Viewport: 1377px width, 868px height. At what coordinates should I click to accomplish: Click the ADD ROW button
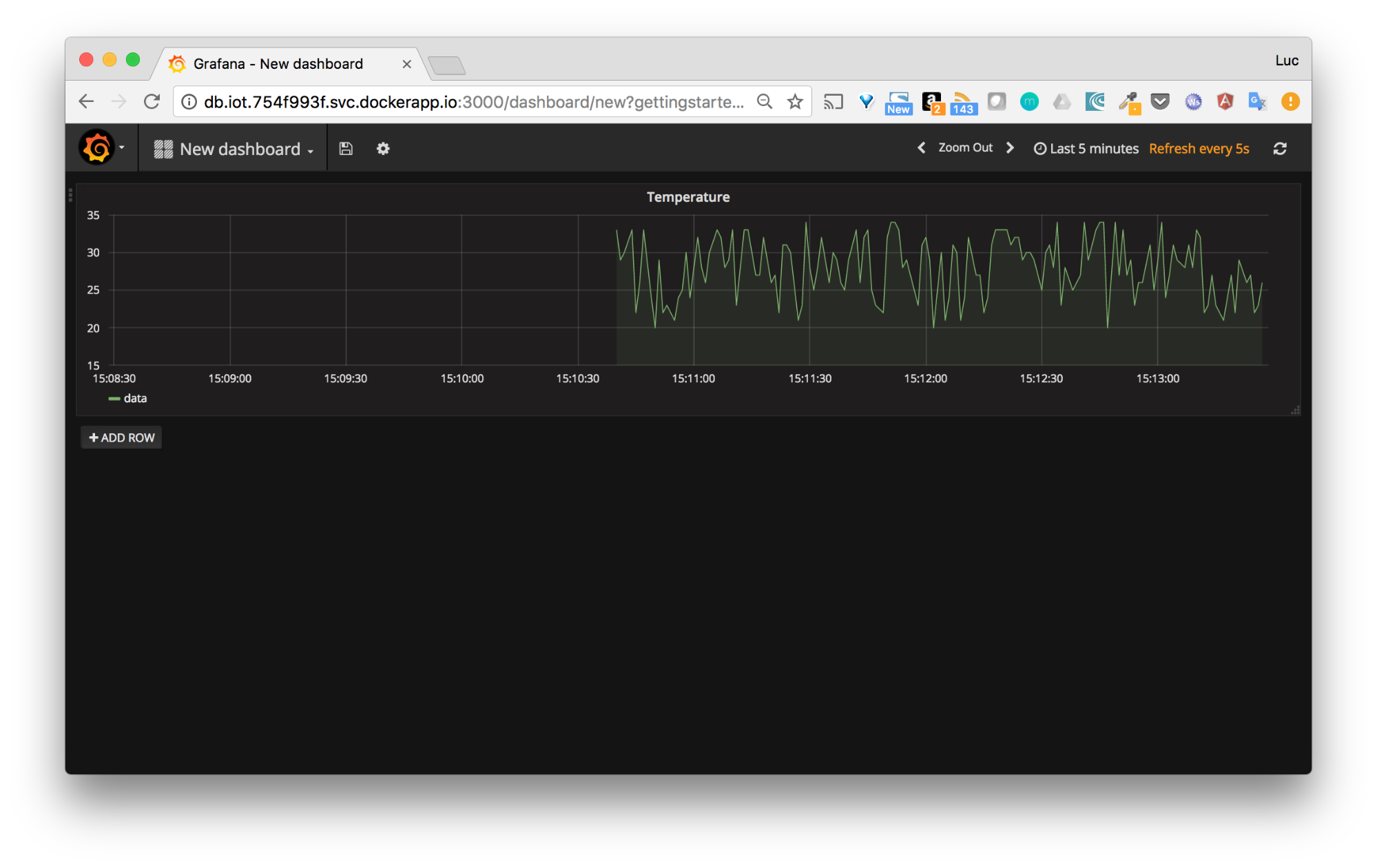[121, 437]
